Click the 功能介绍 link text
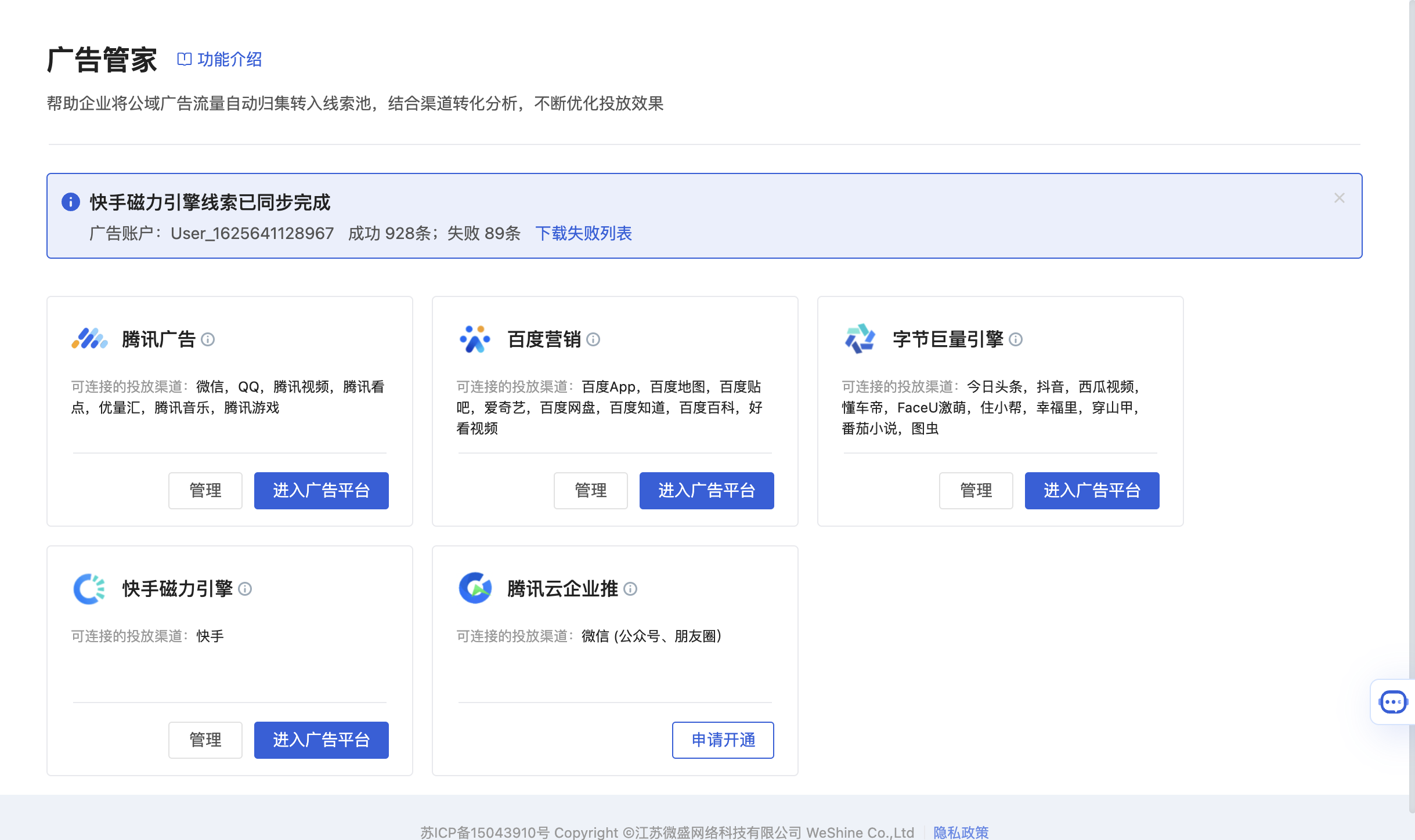 tap(229, 59)
